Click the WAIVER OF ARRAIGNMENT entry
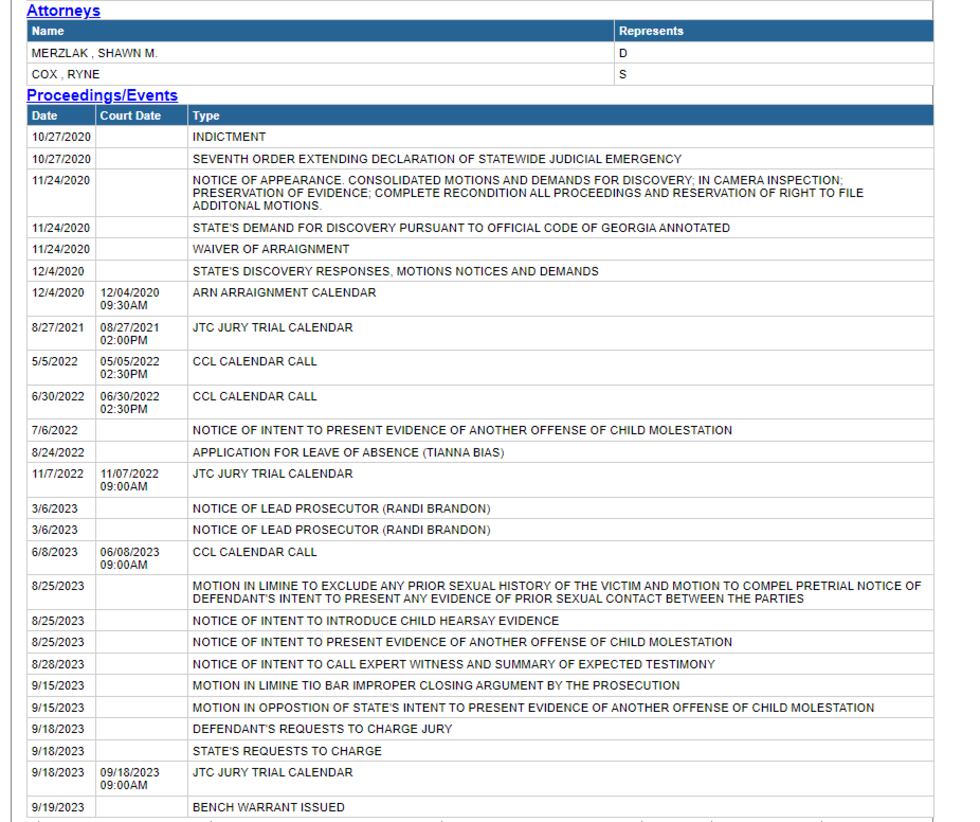Viewport: 980px width, 822px height. coord(271,249)
